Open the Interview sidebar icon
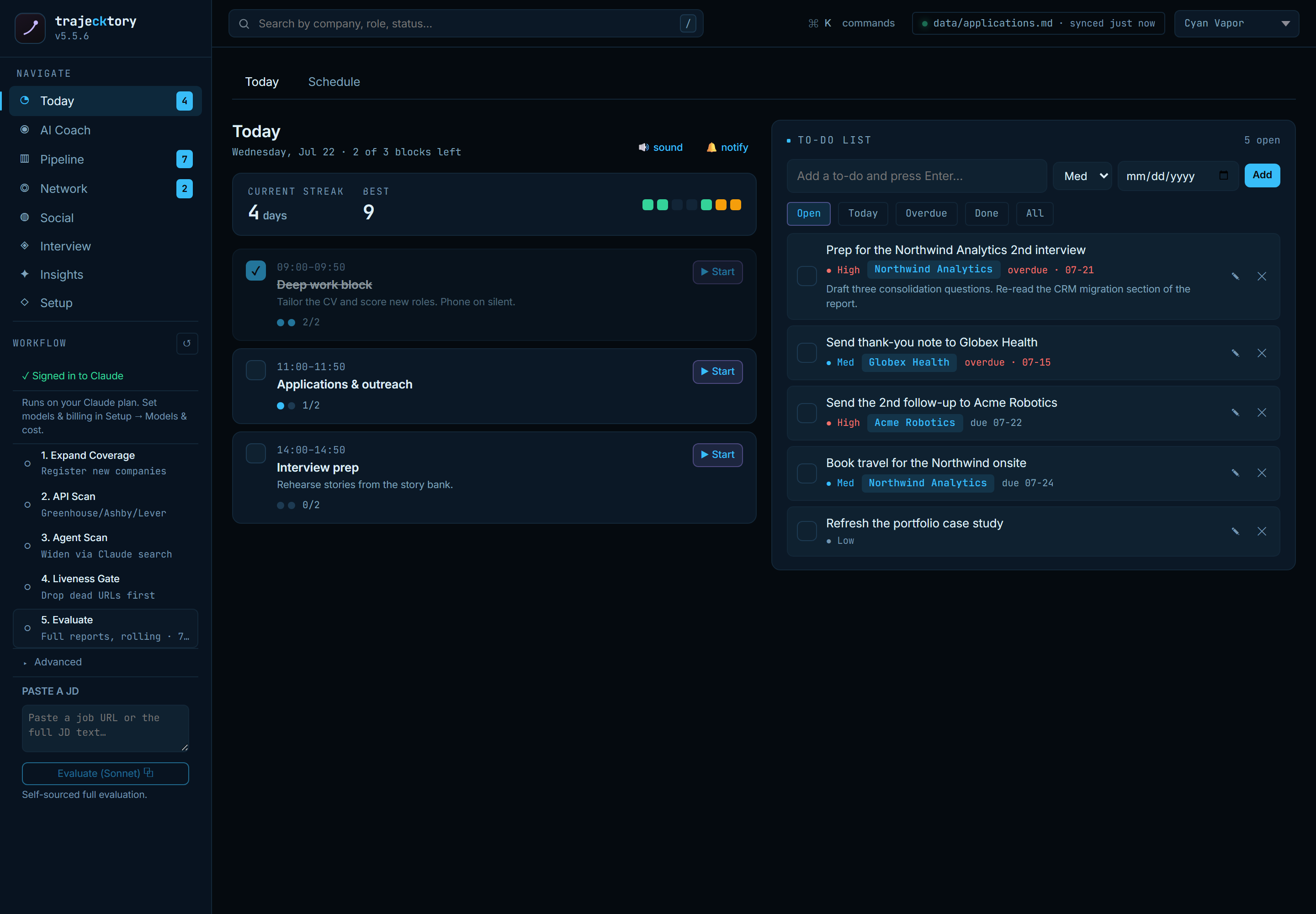 (25, 246)
